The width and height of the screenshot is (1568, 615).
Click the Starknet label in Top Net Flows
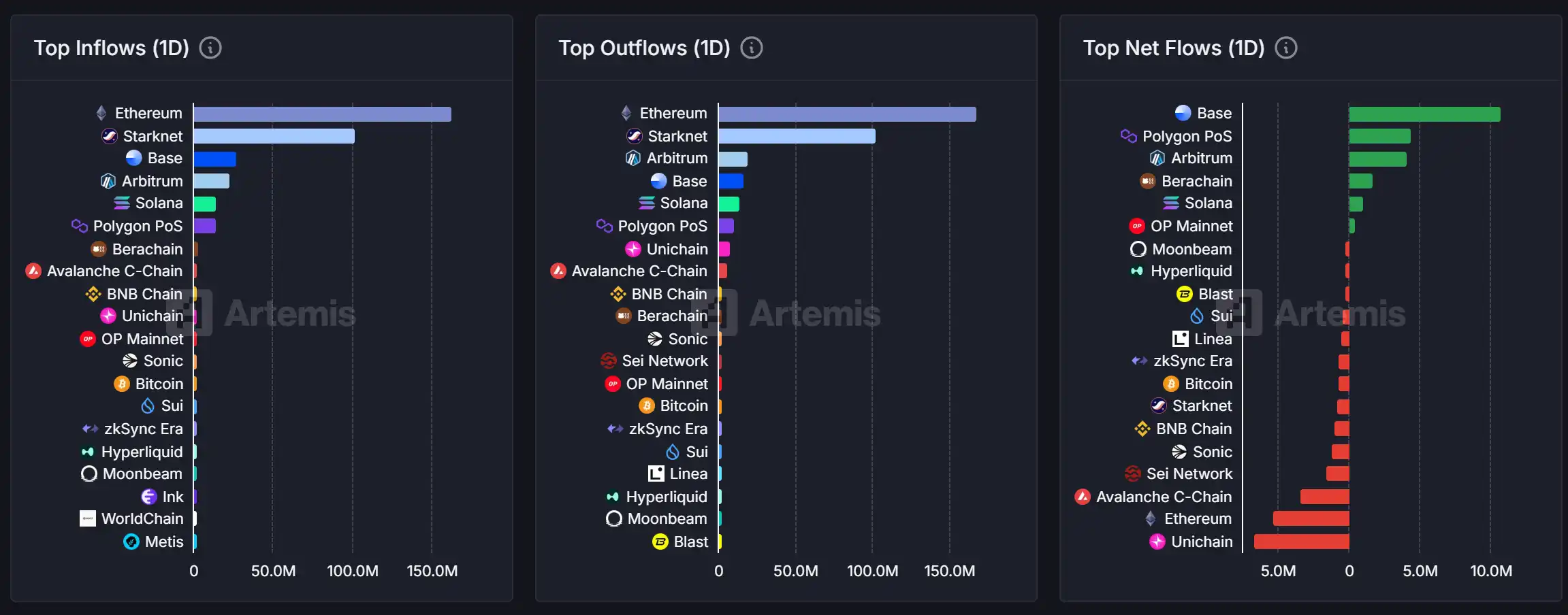pyautogui.click(x=1202, y=405)
